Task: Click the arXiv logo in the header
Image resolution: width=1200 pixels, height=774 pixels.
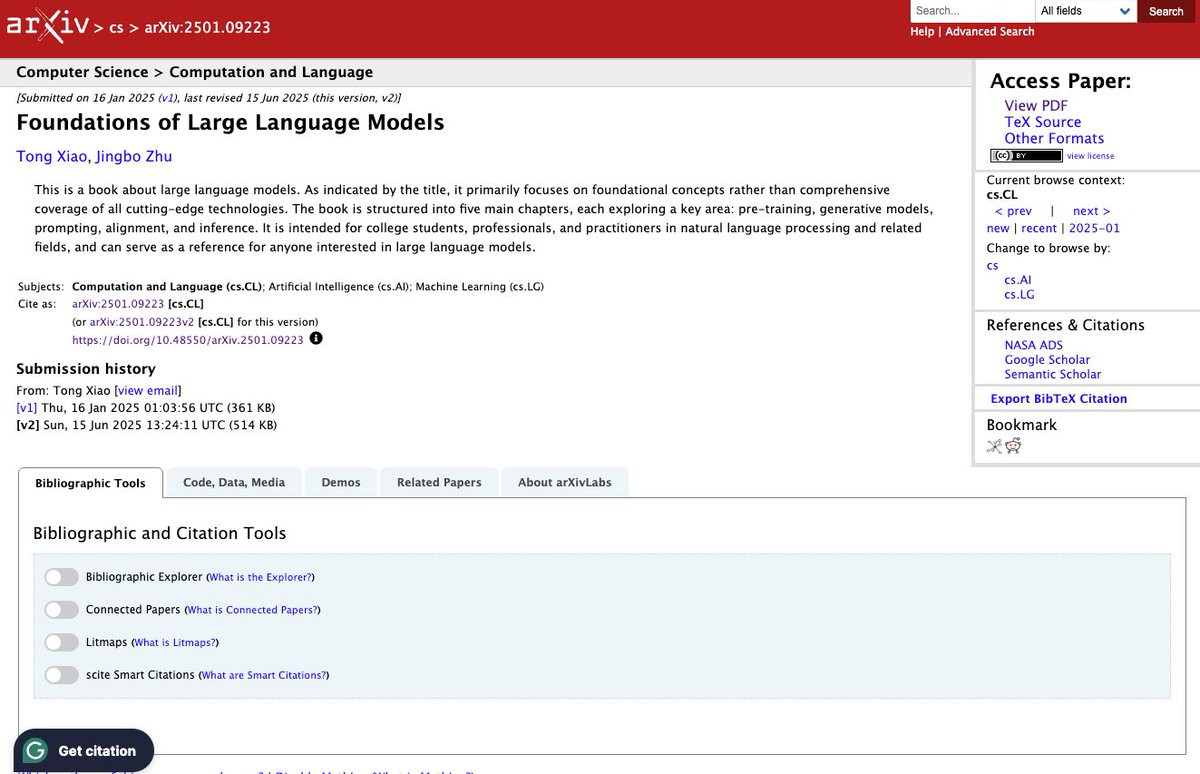Action: pyautogui.click(x=47, y=25)
